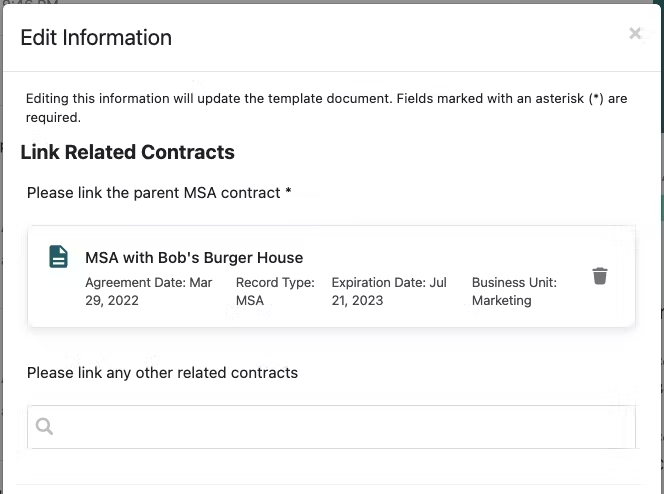Close the Edit Information dialog
Image resolution: width=664 pixels, height=494 pixels.
(634, 33)
